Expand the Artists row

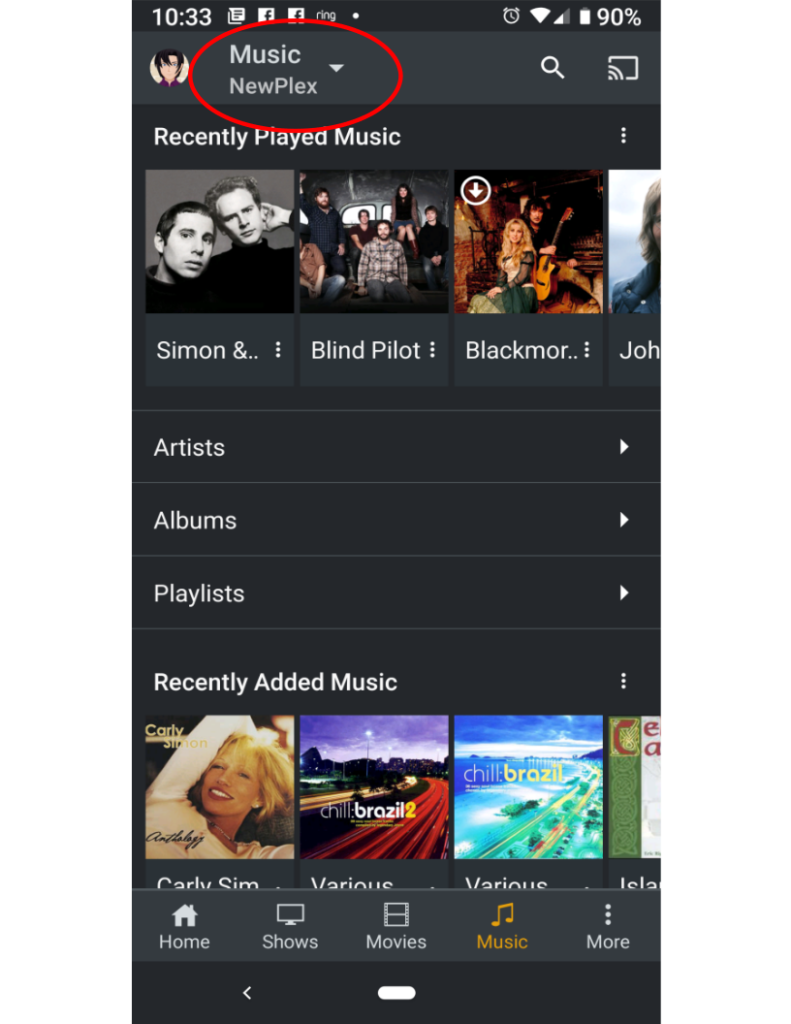396,447
